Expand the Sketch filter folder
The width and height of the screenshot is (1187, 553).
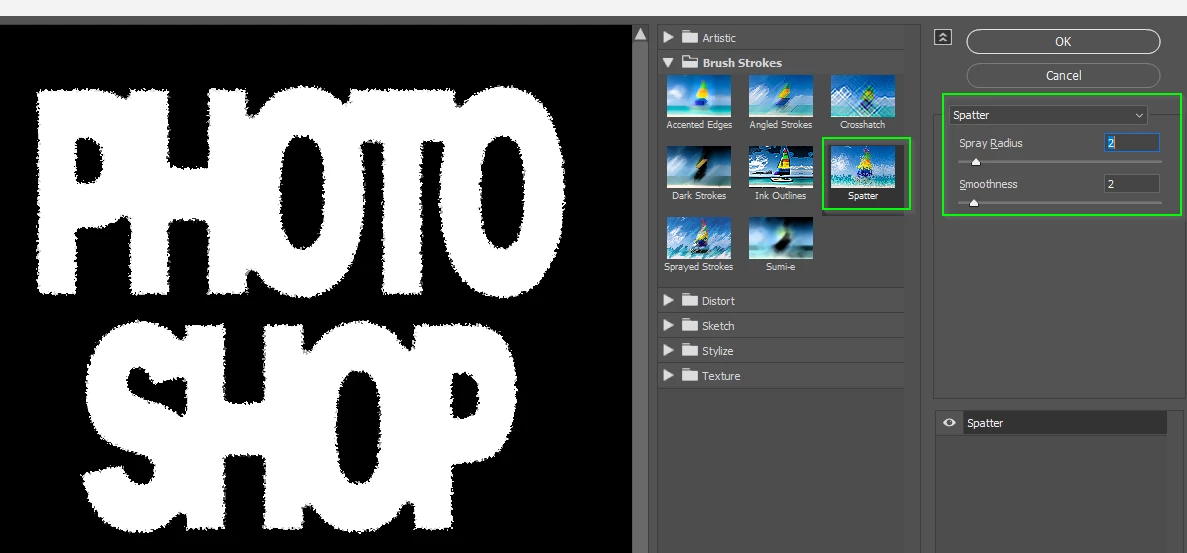pyautogui.click(x=668, y=325)
